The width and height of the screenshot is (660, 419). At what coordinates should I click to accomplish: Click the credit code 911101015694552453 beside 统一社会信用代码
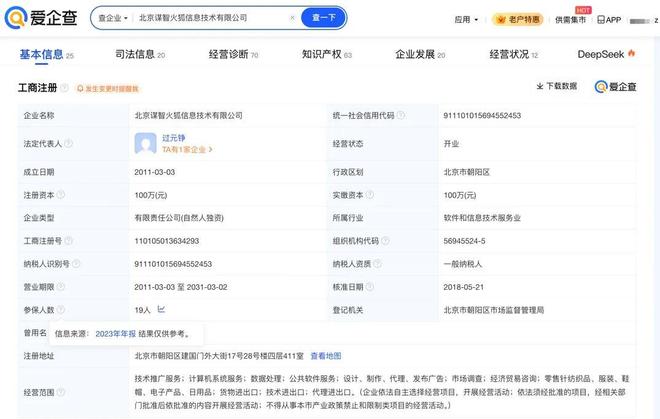coord(482,115)
